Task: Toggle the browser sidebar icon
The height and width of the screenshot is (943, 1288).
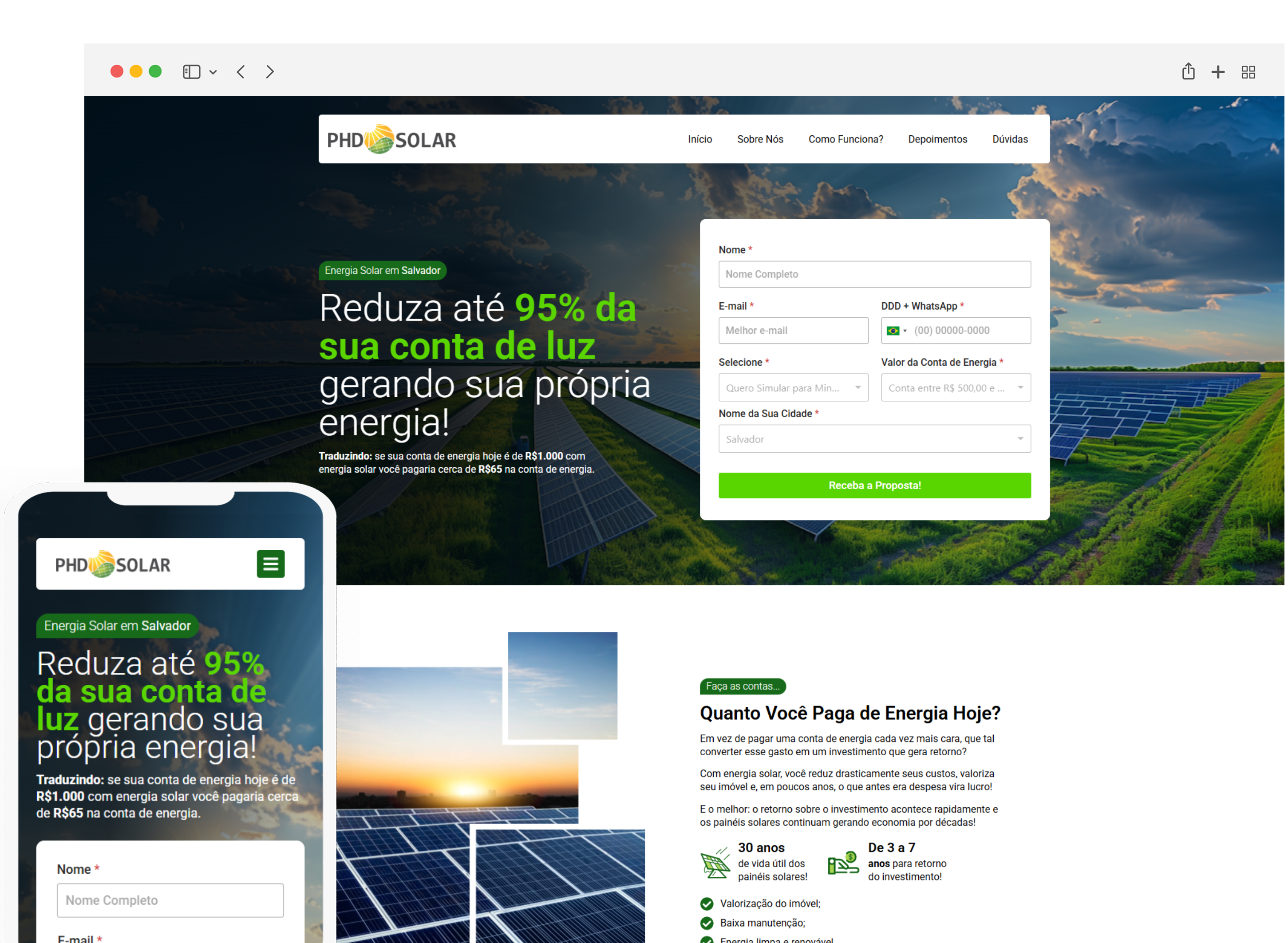Action: pyautogui.click(x=191, y=72)
